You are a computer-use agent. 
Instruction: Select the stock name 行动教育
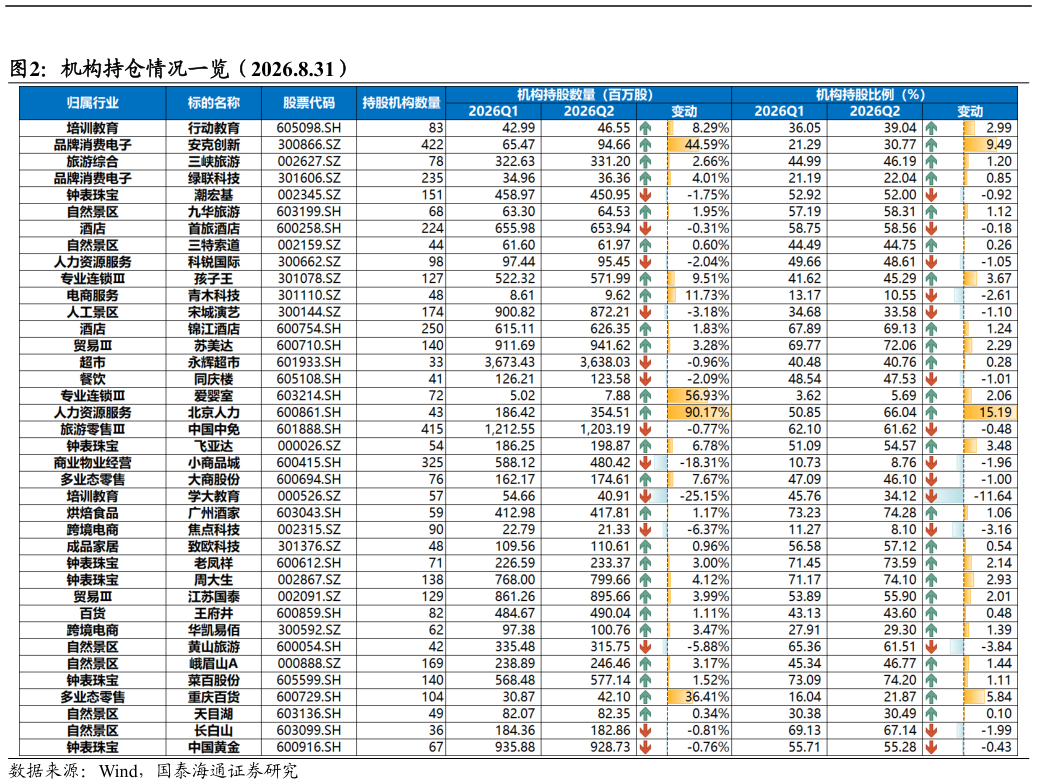click(214, 128)
